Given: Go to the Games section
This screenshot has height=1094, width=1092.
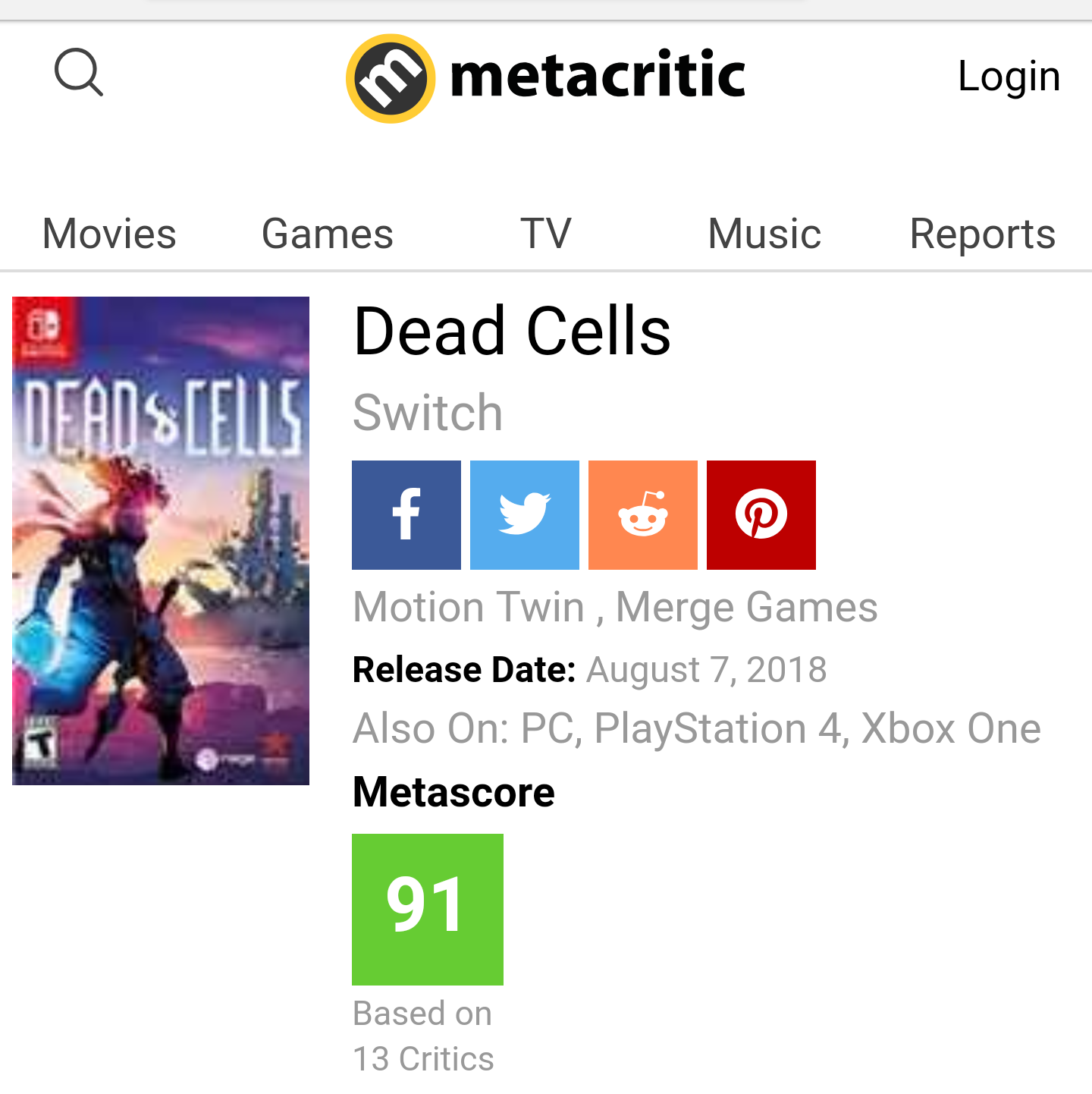Looking at the screenshot, I should 328,234.
